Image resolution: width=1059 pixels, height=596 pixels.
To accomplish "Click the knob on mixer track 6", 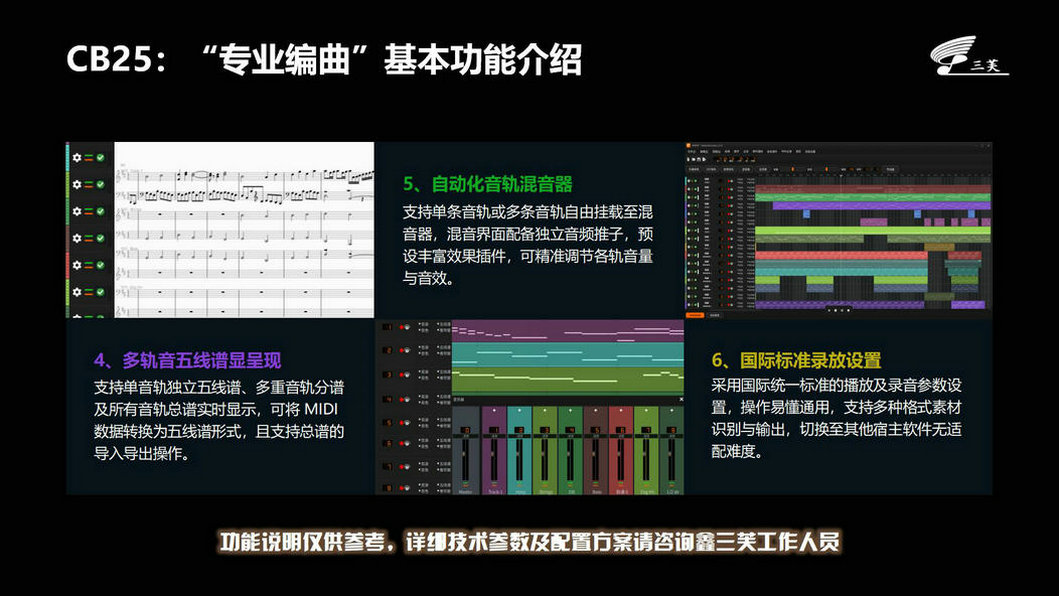I will click(407, 443).
